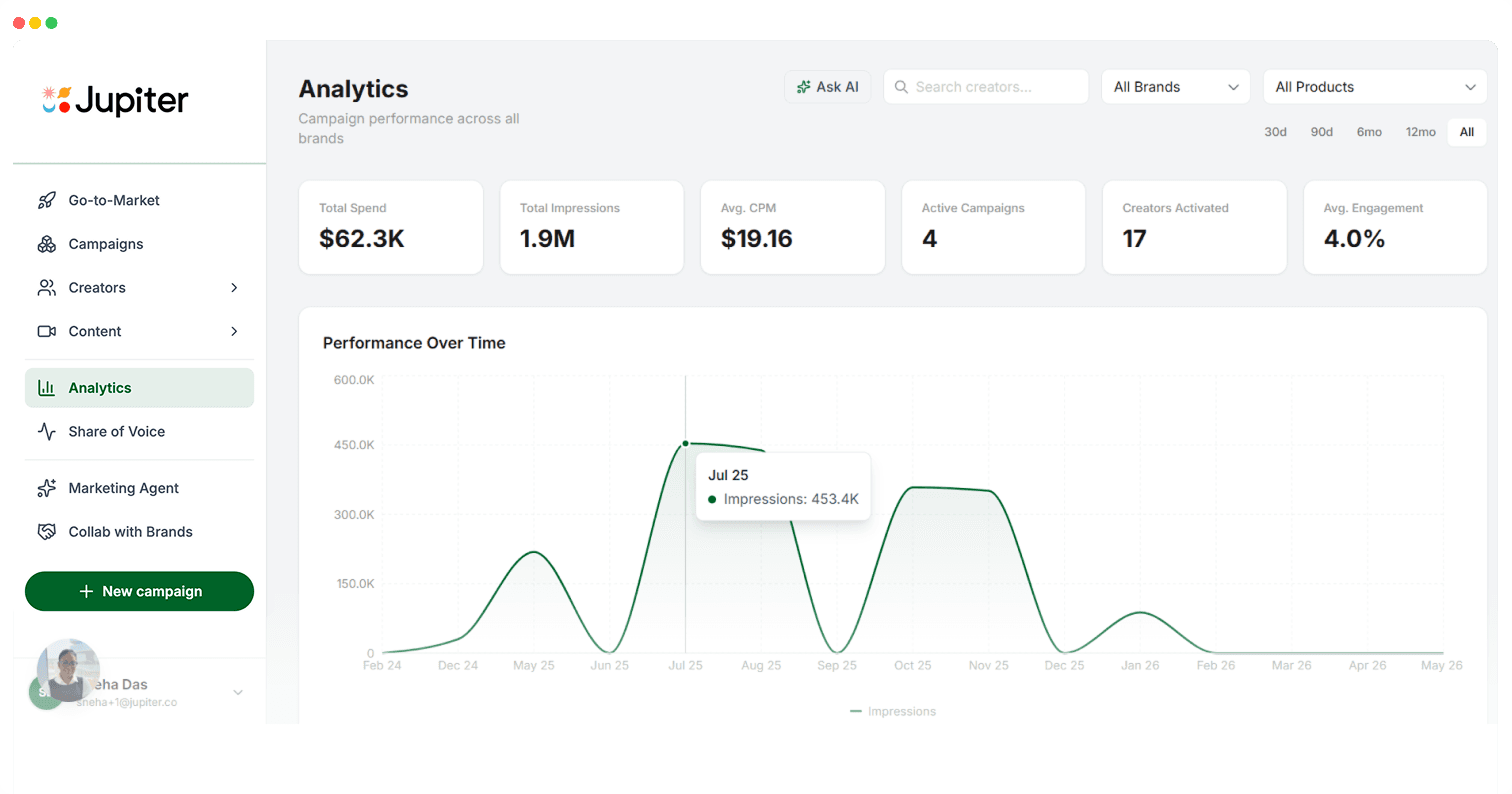Open the Sneha Das account chevron menu
The width and height of the screenshot is (1512, 794).
pyautogui.click(x=237, y=691)
